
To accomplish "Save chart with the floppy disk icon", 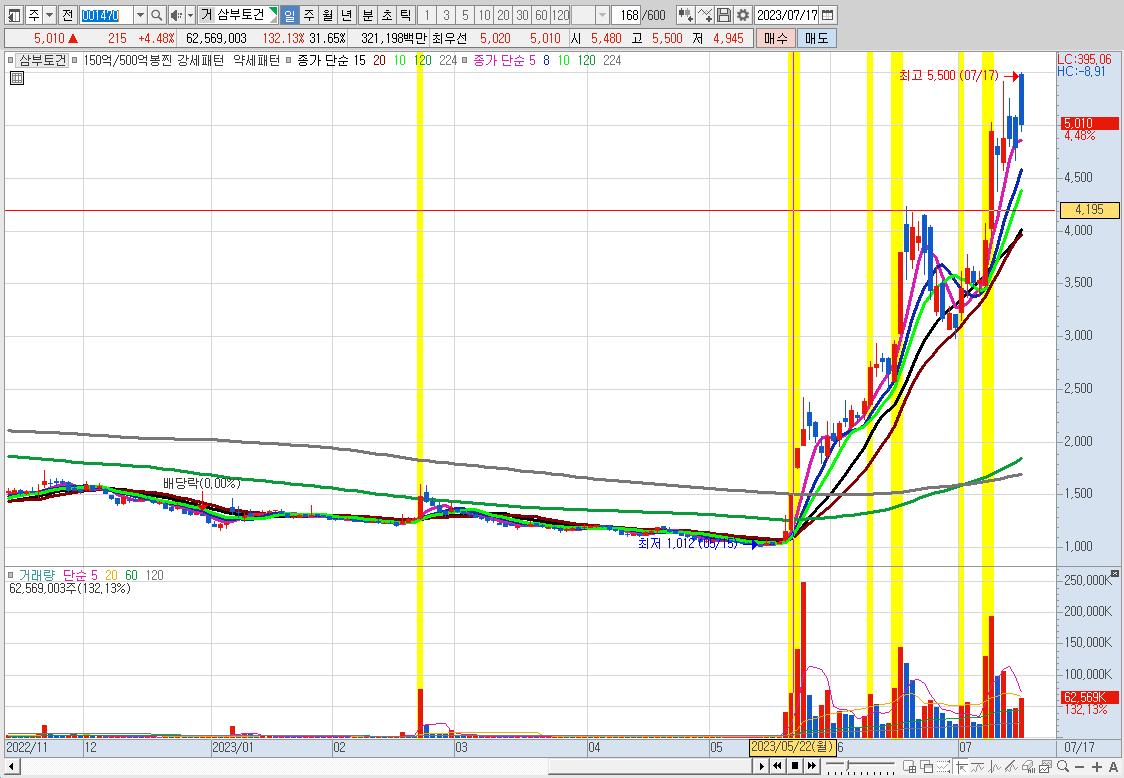I will pos(724,15).
